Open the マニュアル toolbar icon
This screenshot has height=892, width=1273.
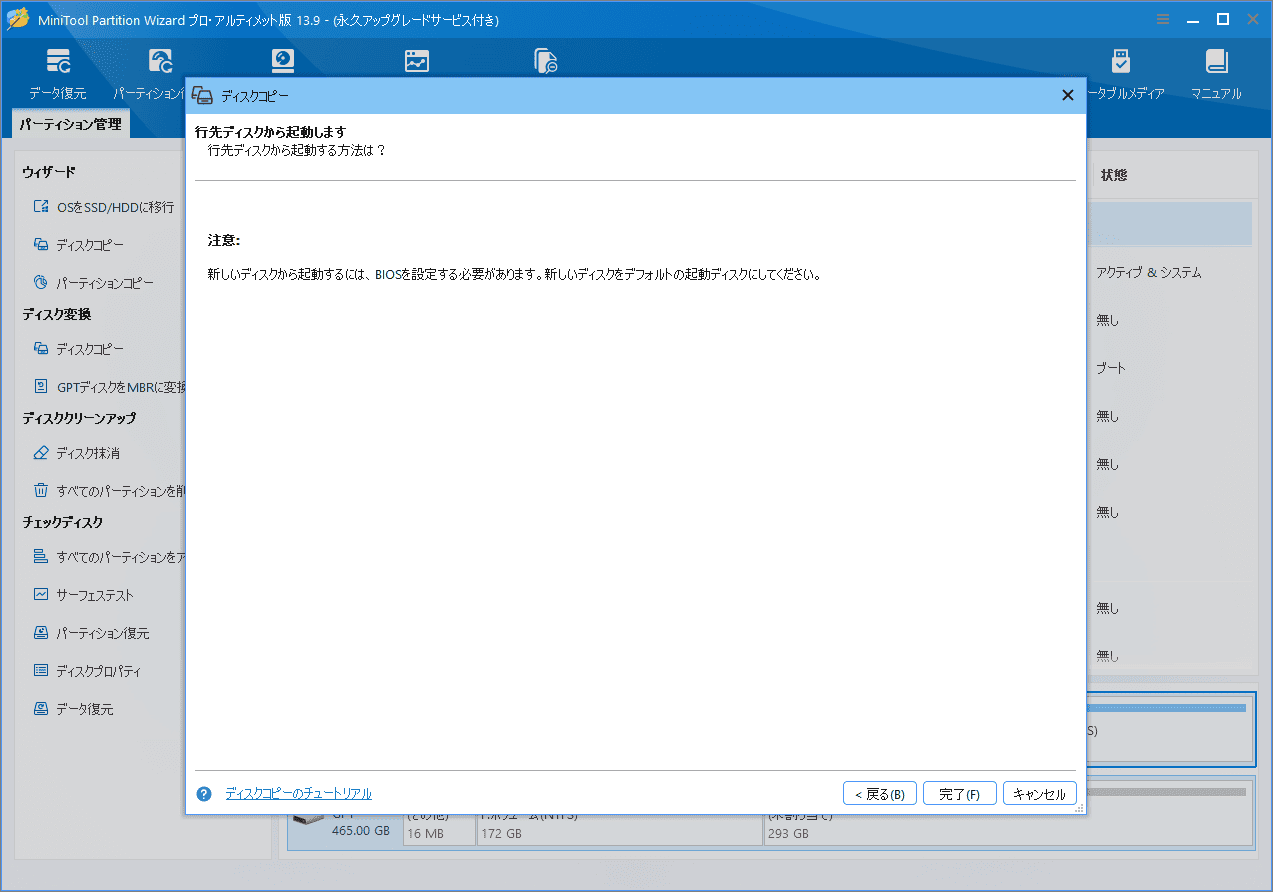click(x=1216, y=74)
